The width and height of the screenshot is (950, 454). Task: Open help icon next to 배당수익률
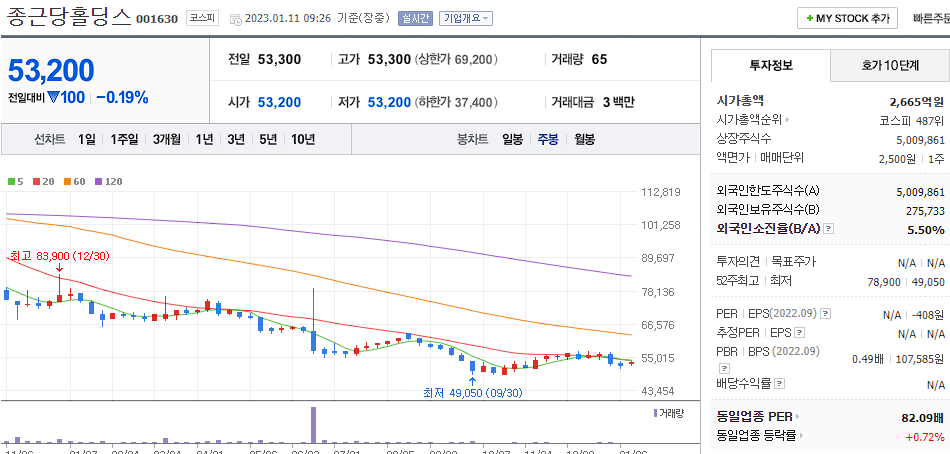pos(780,384)
